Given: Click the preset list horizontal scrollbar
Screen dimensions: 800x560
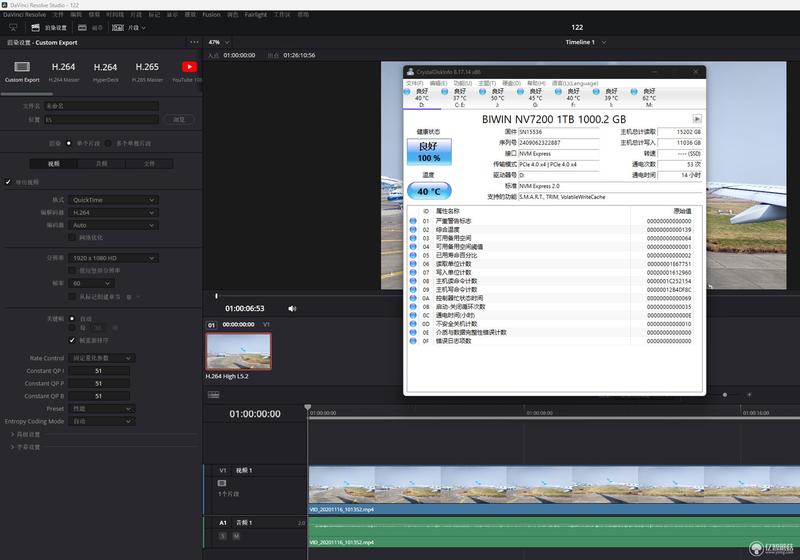Looking at the screenshot, I should point(27,94).
